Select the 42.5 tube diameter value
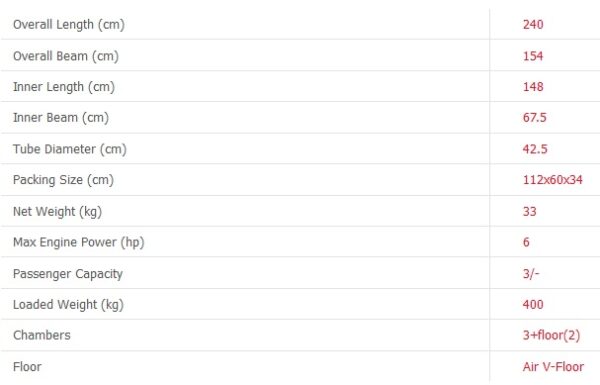 click(x=535, y=149)
